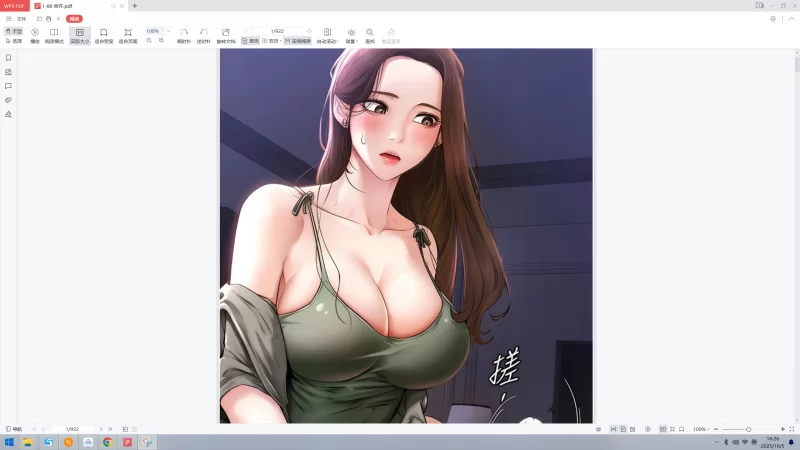800x450 pixels.
Task: Open the 100% zoom dropdown in the status bar
Action: 701,429
